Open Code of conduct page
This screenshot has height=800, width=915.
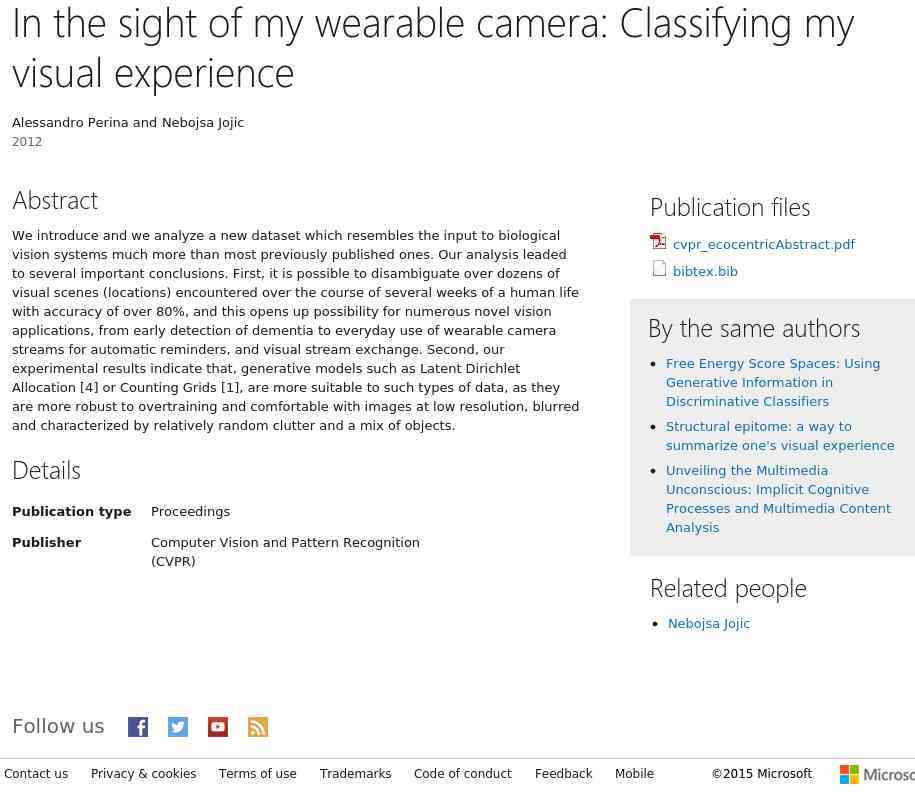462,774
